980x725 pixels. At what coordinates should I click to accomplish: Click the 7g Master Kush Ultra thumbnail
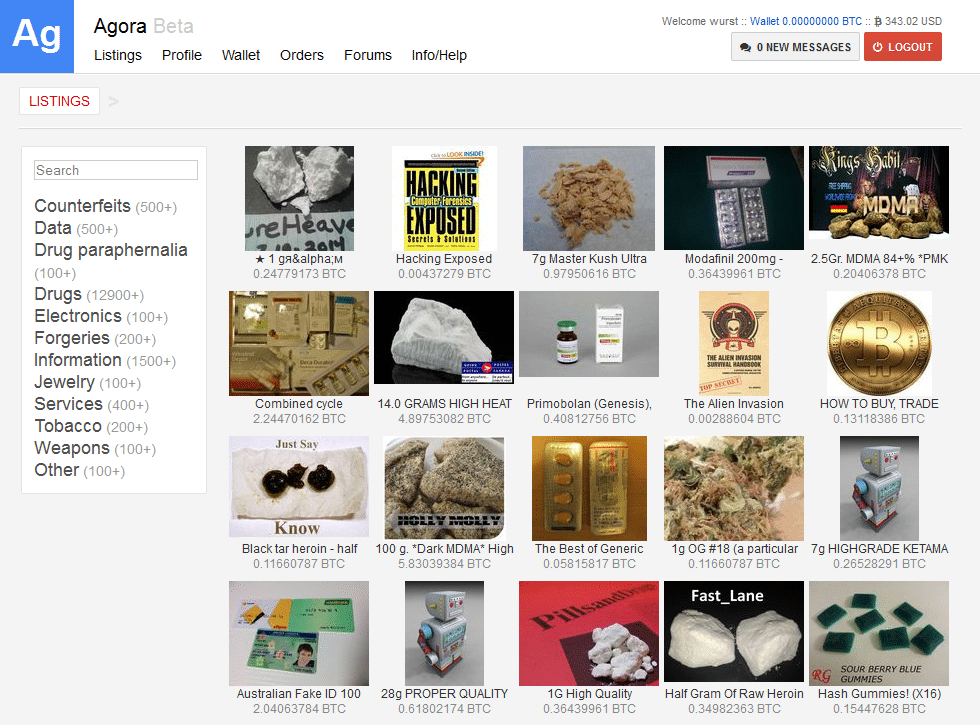[x=589, y=198]
